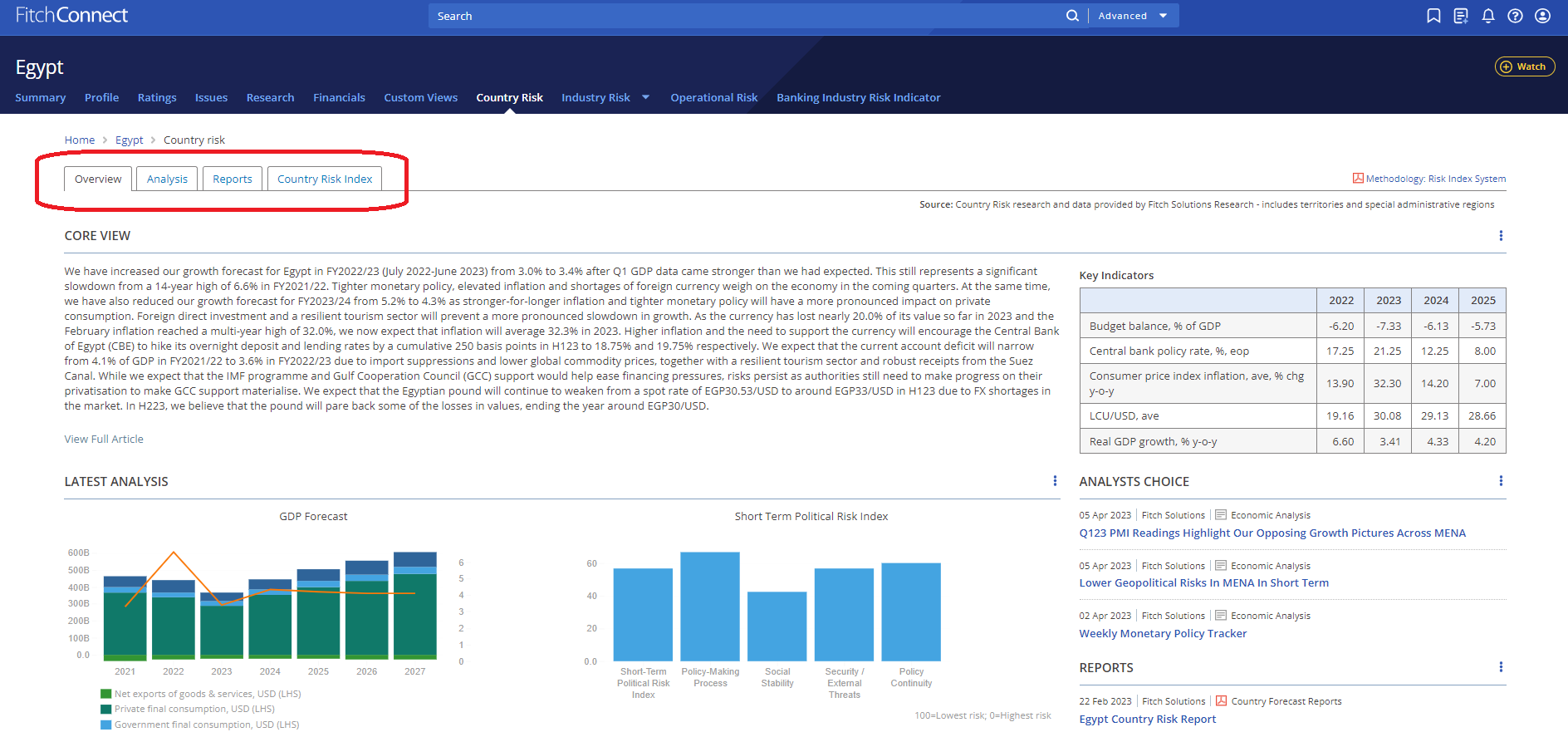Select the Analysis tab
1568x732 pixels.
(167, 179)
